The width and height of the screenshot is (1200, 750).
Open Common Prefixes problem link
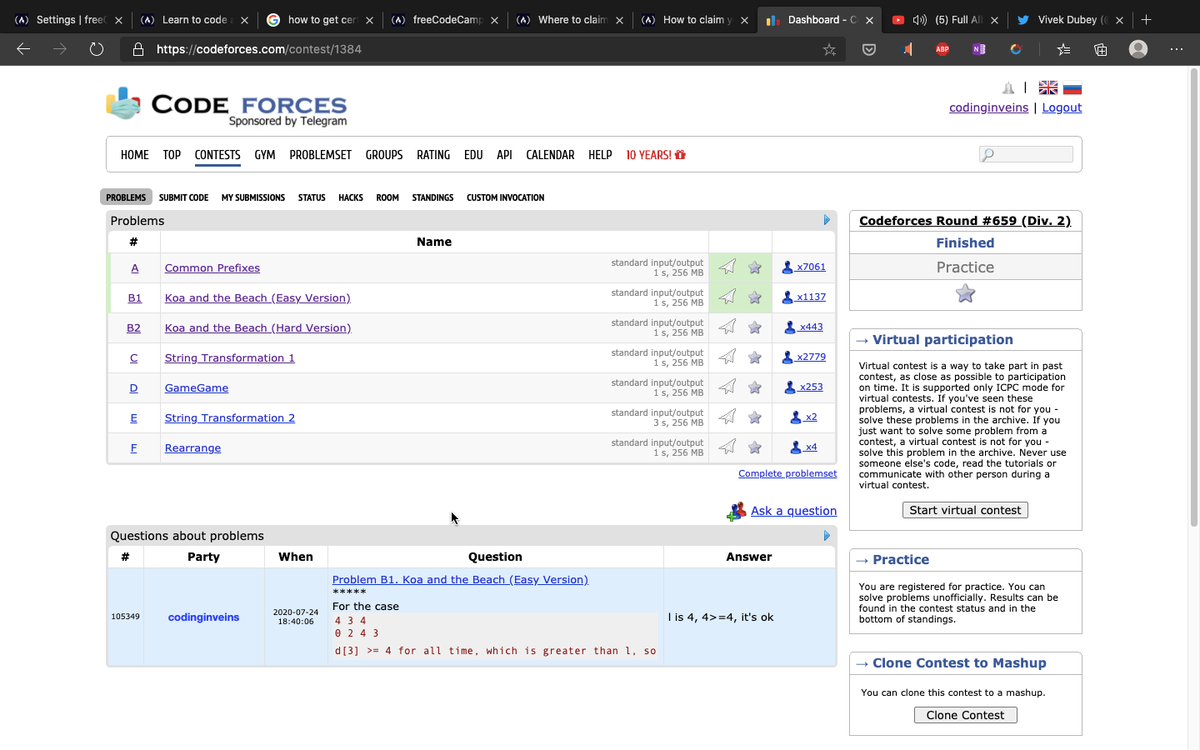(x=212, y=268)
